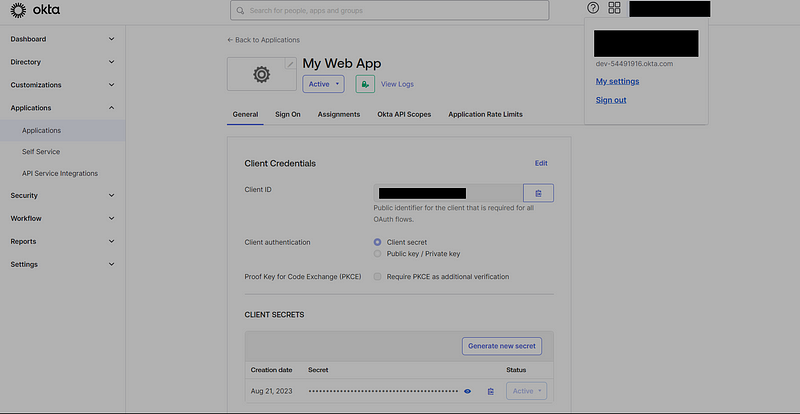The height and width of the screenshot is (414, 800).
Task: Click the search magnifier icon
Action: pos(240,11)
